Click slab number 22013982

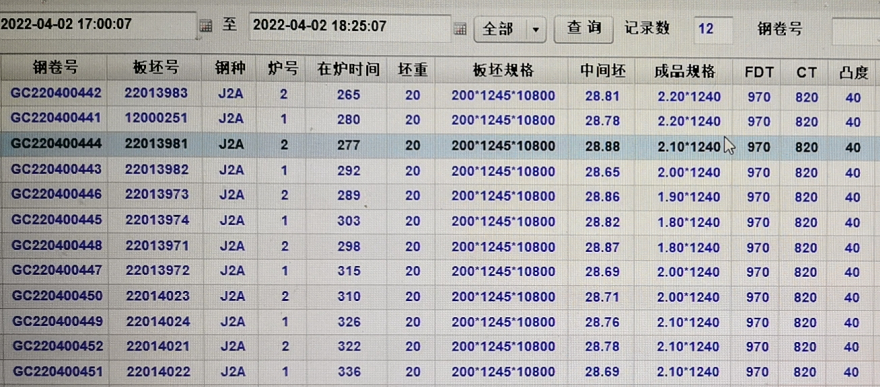coord(157,169)
